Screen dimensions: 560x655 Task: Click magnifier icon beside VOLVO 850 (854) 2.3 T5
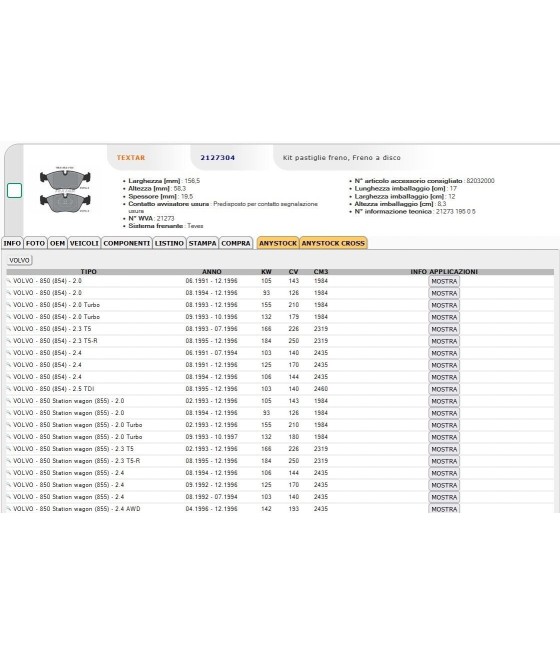8,329
